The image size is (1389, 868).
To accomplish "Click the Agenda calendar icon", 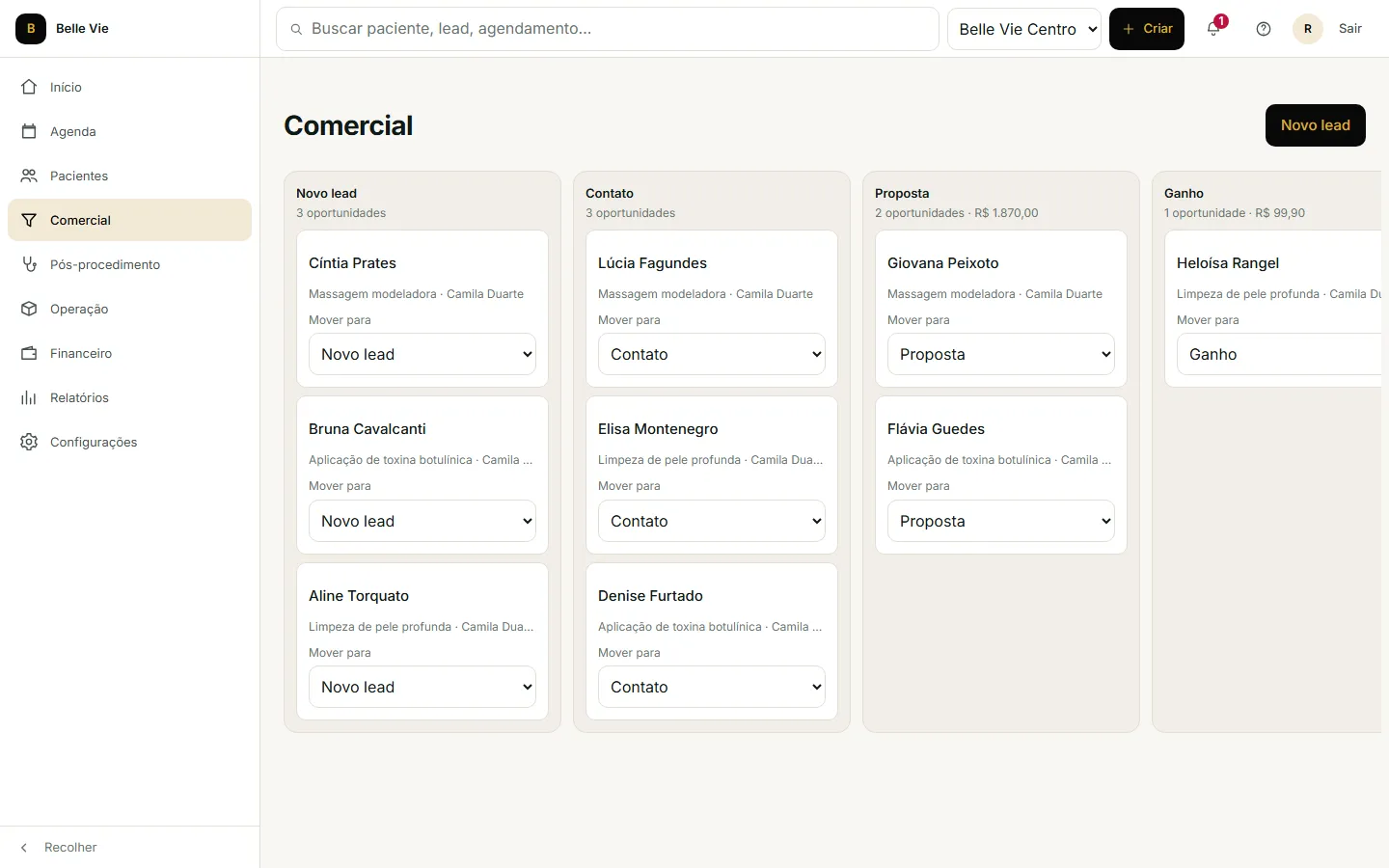I will point(29,131).
